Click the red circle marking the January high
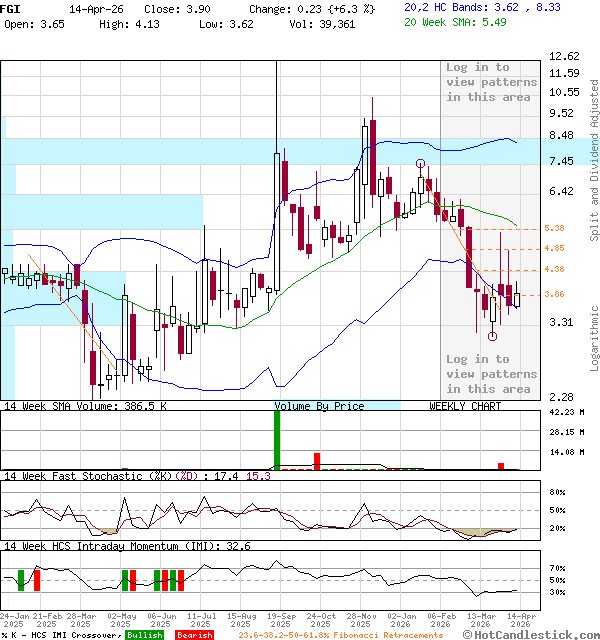600x640 pixels. (420, 163)
